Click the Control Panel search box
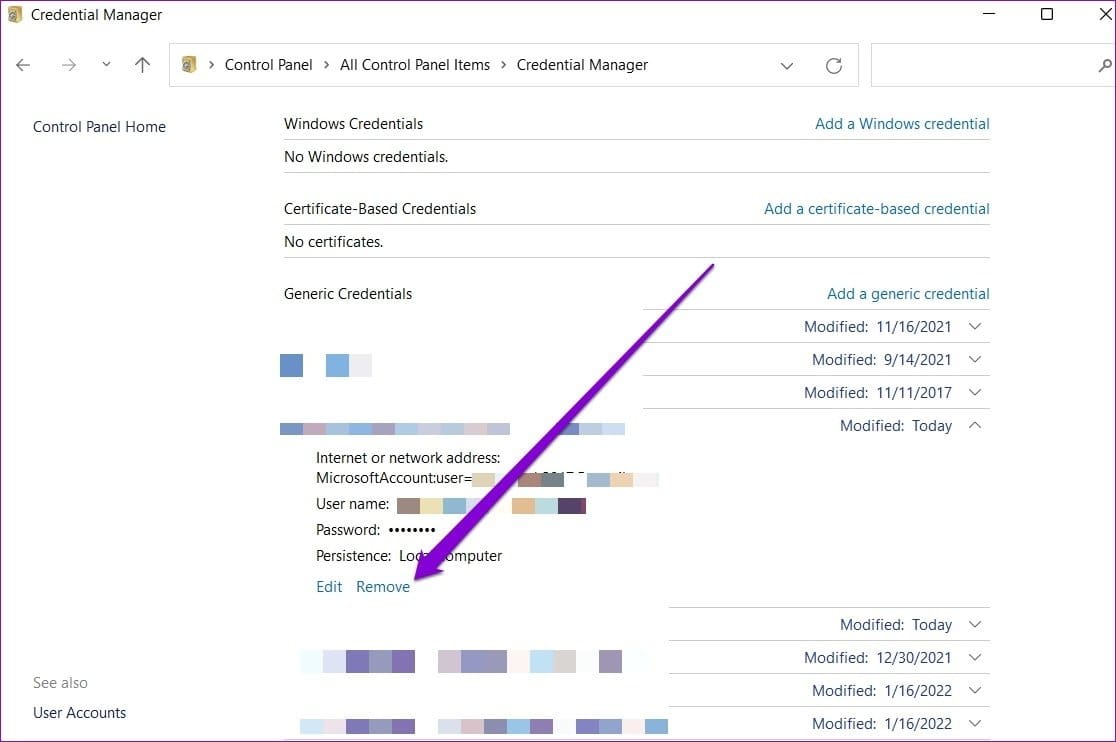This screenshot has height=742, width=1116. pos(993,65)
